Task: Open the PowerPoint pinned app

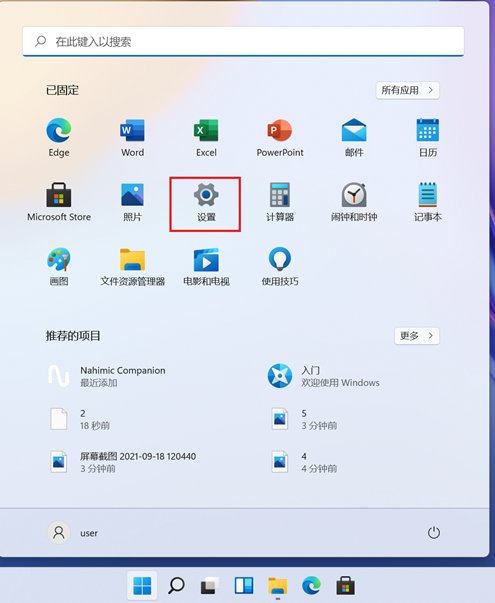Action: tap(280, 138)
